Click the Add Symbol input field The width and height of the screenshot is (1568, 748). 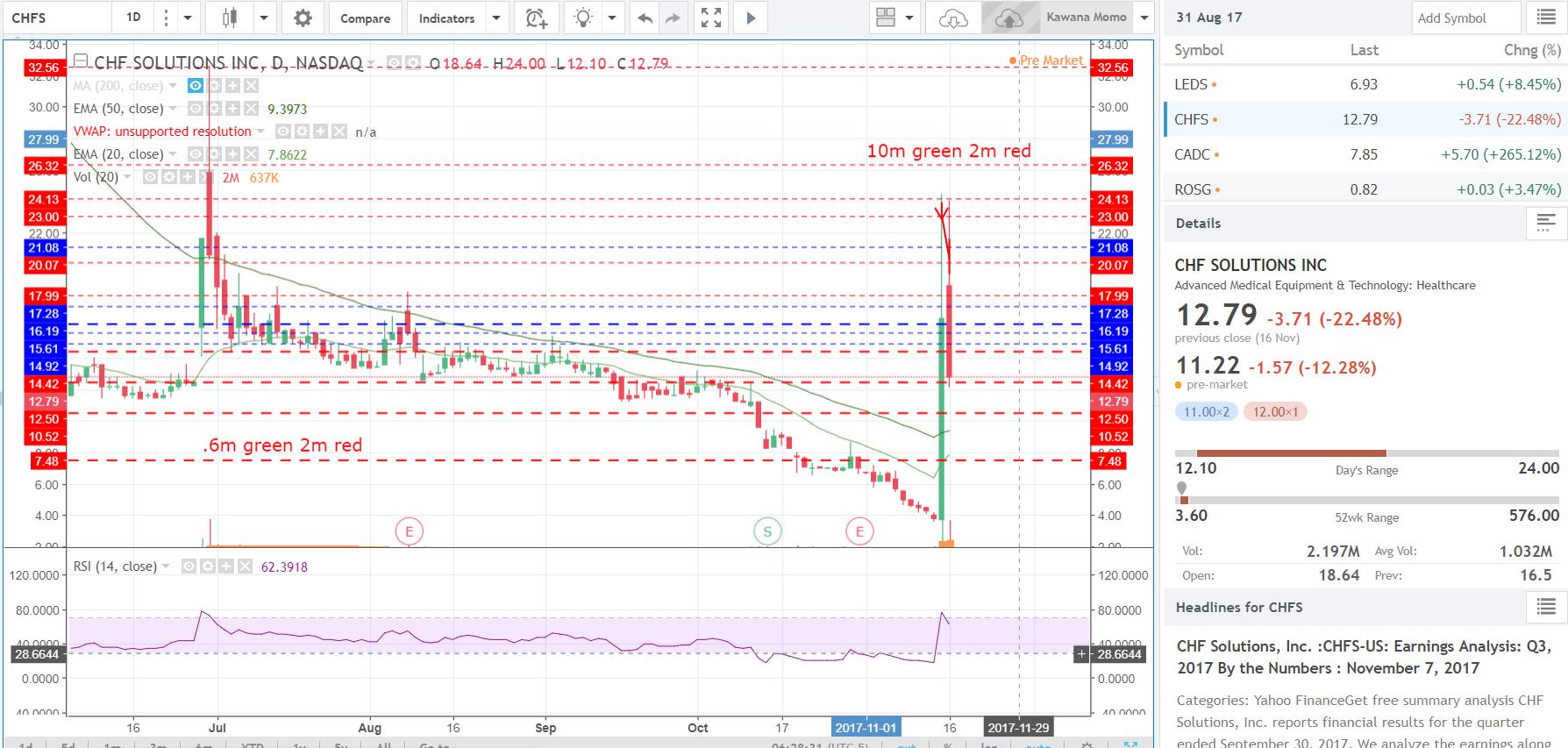1466,18
